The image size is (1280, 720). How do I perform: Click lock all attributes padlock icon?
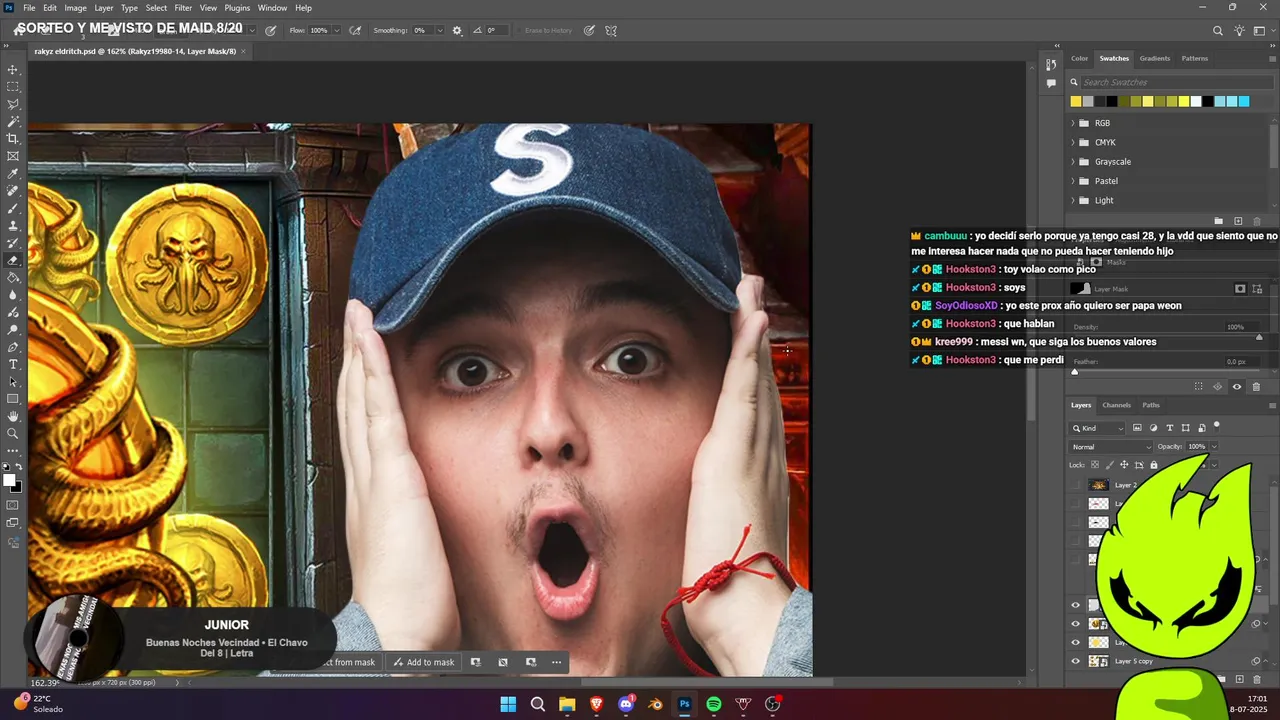coord(1154,465)
